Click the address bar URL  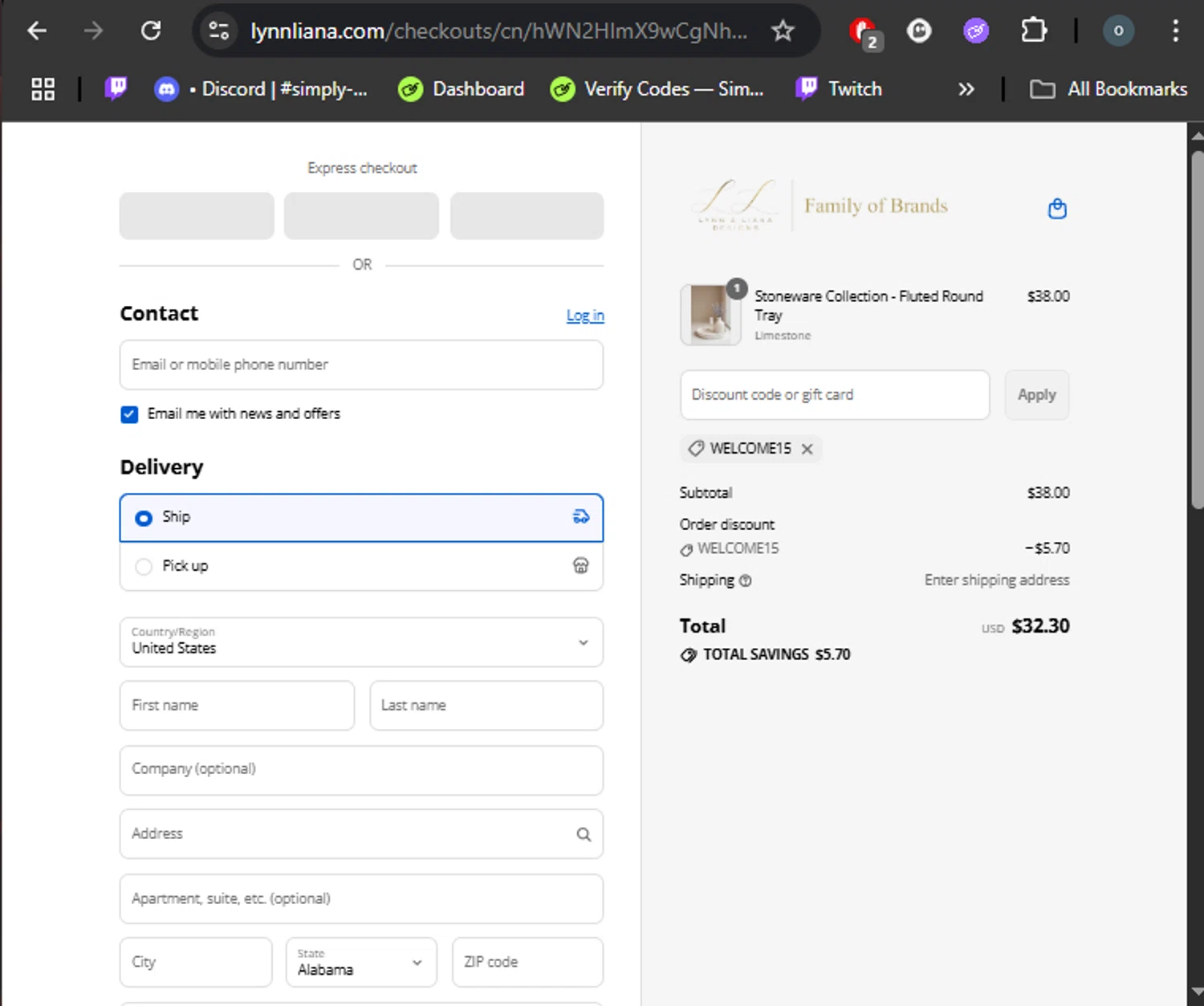click(498, 31)
